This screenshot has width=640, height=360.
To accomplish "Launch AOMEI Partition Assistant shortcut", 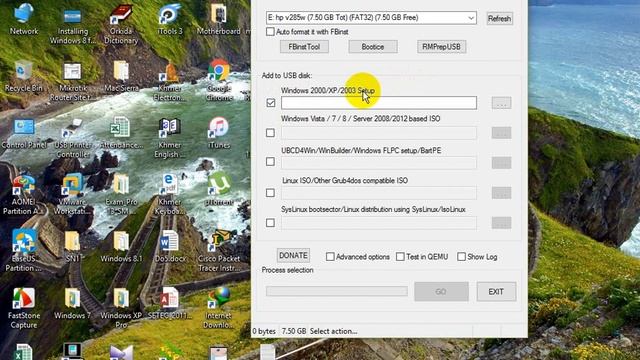I will pos(23,195).
